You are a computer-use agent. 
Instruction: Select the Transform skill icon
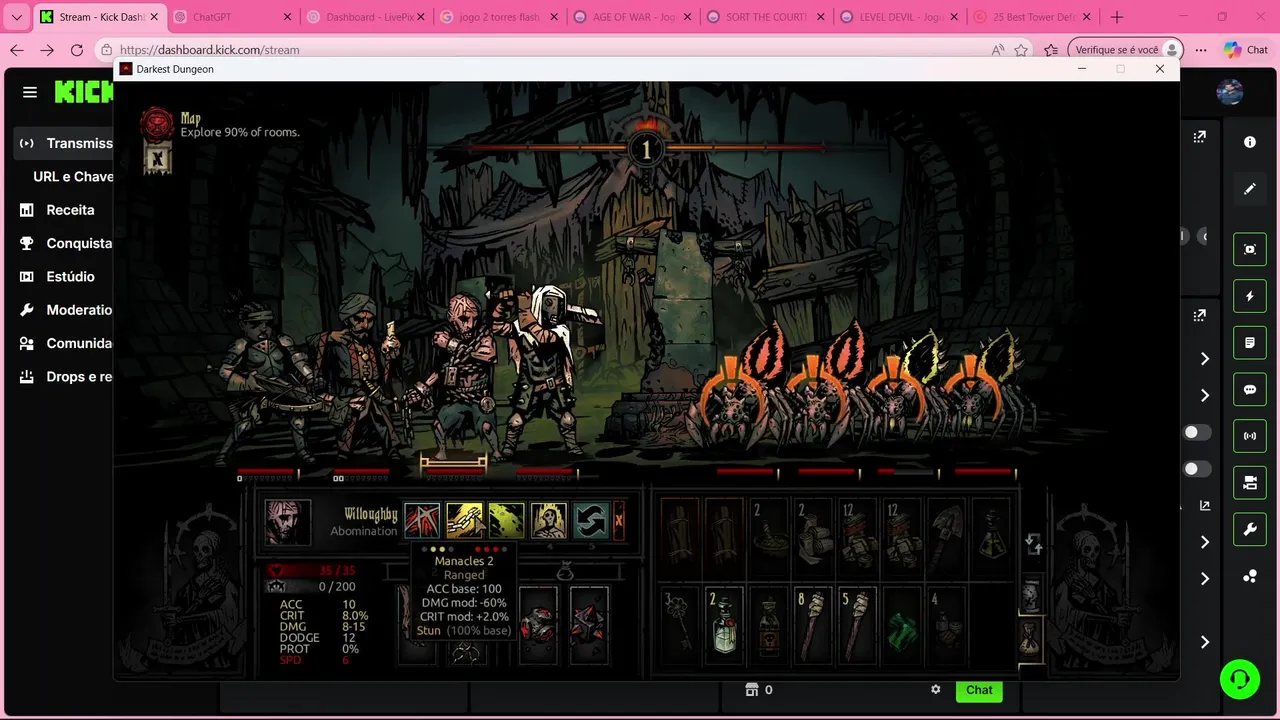422,521
